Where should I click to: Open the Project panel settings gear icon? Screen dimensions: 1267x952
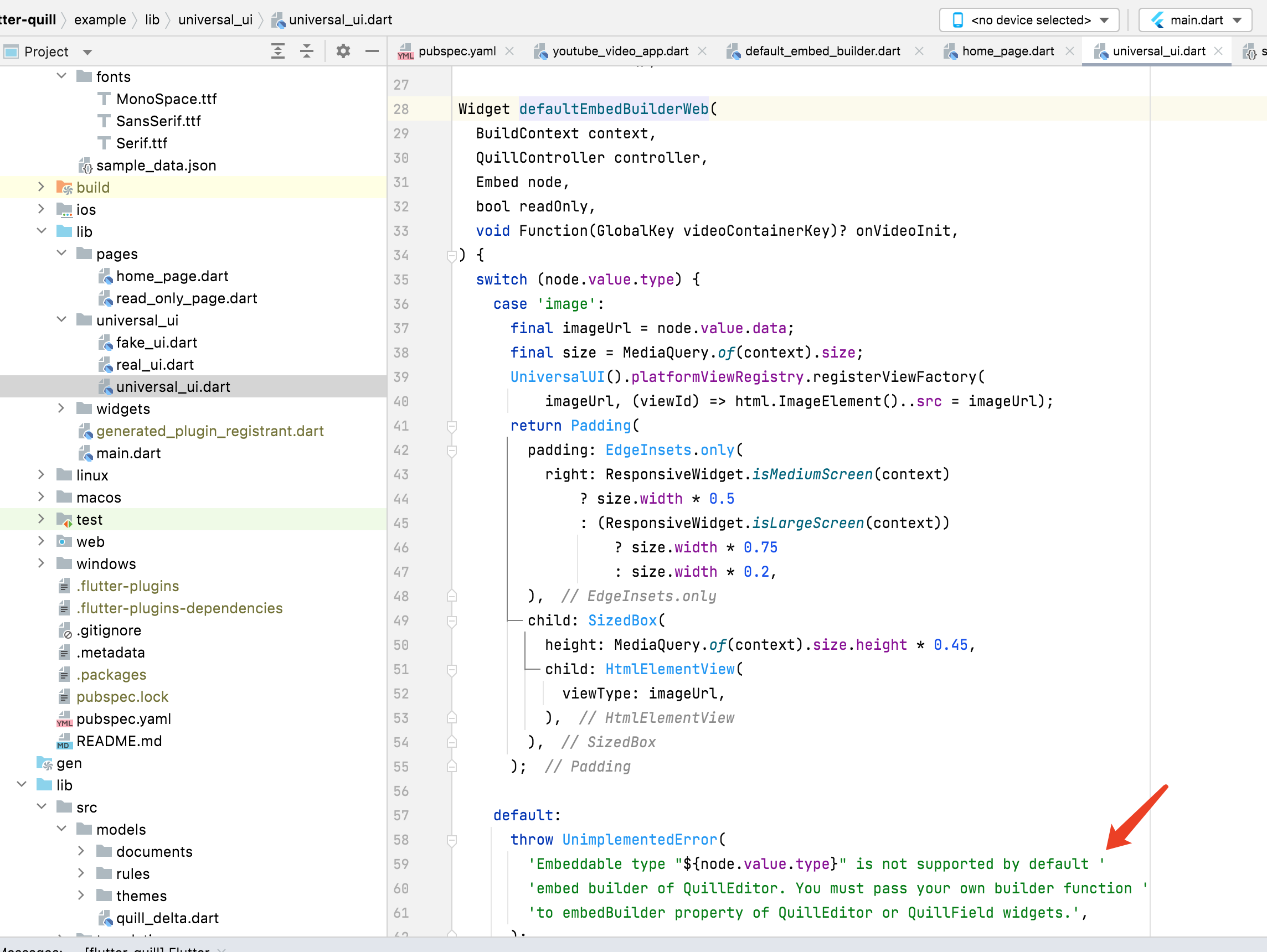tap(343, 51)
